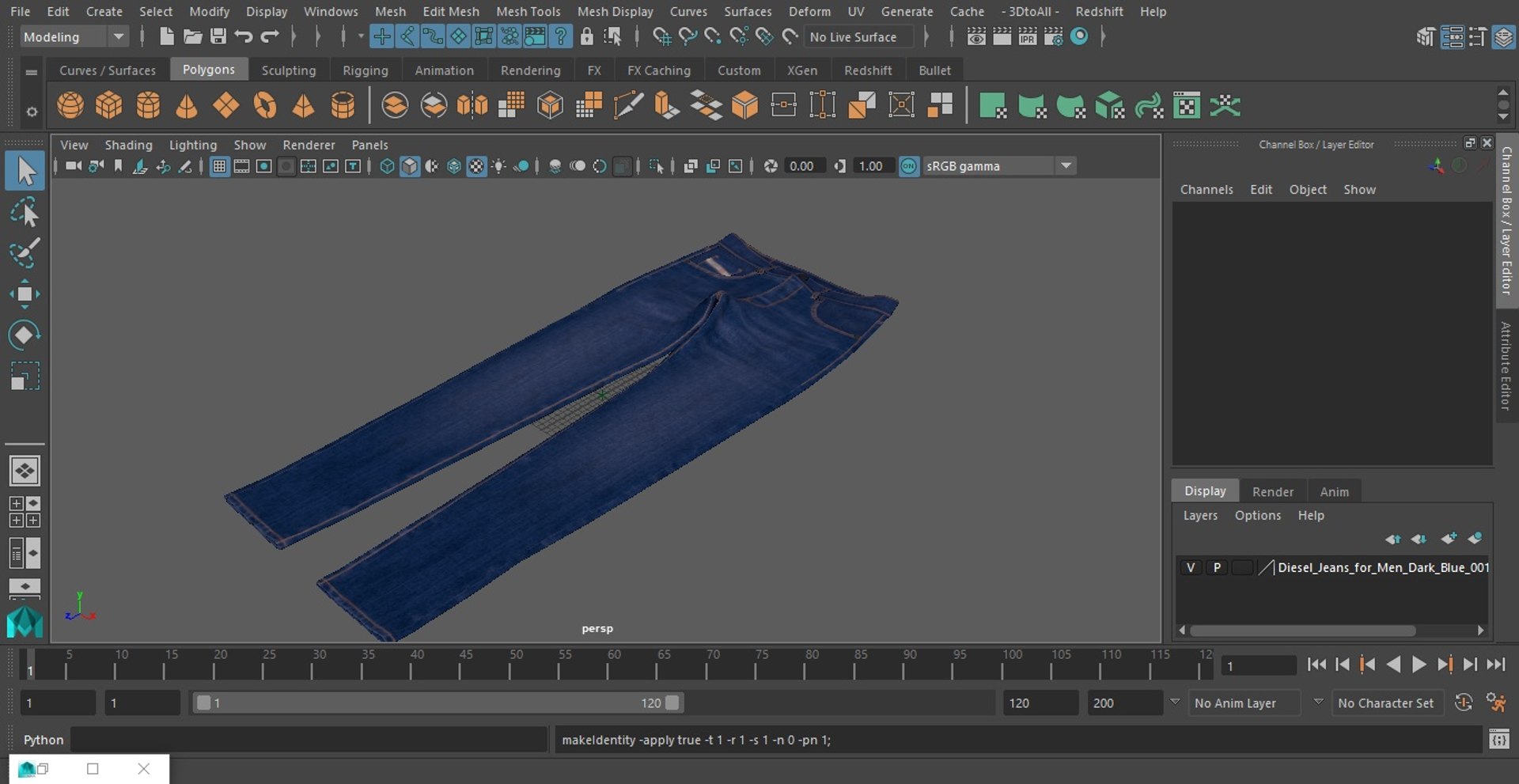
Task: Open the sRGB gamma view transform dropdown
Action: point(999,166)
